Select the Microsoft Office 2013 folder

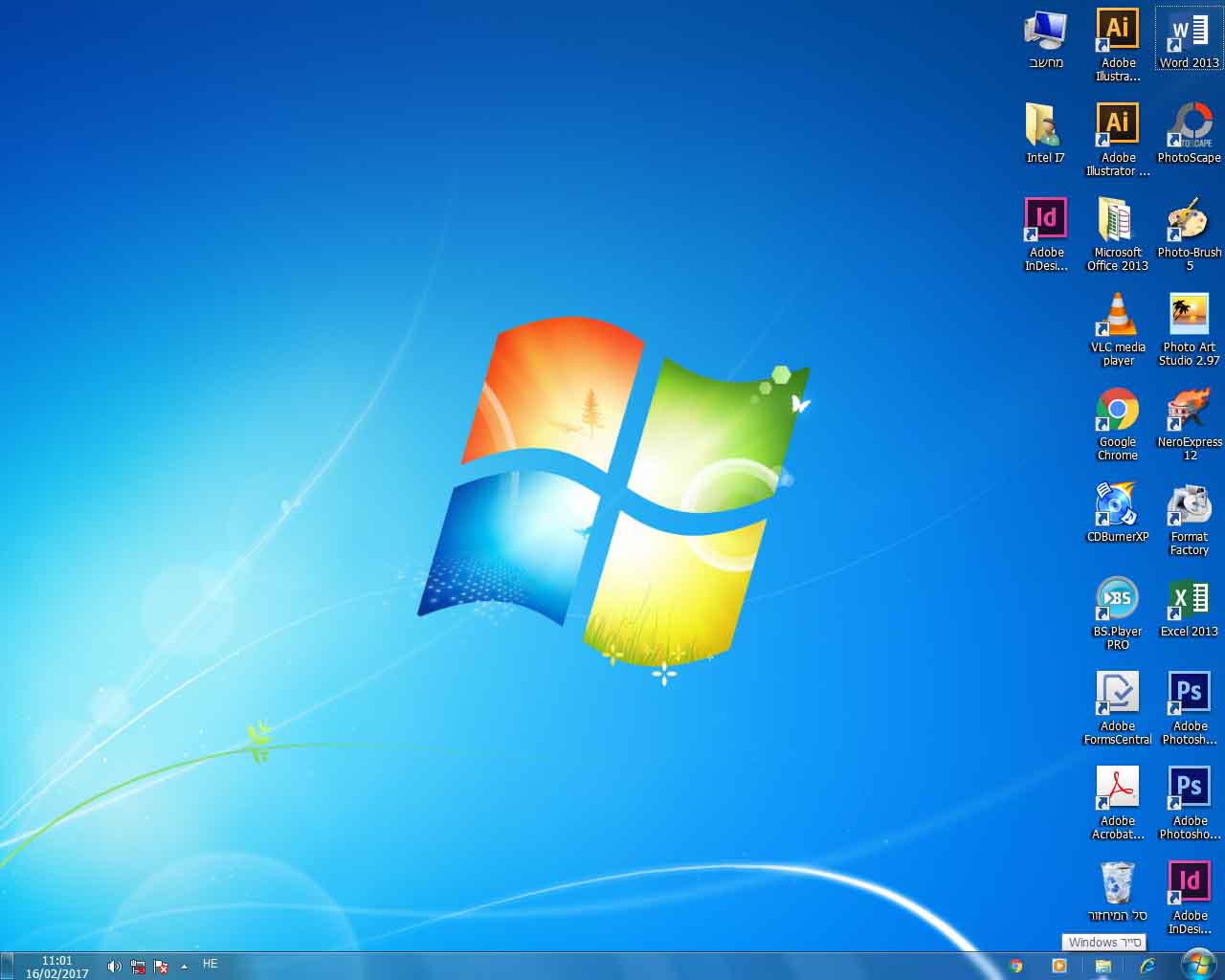pyautogui.click(x=1118, y=235)
